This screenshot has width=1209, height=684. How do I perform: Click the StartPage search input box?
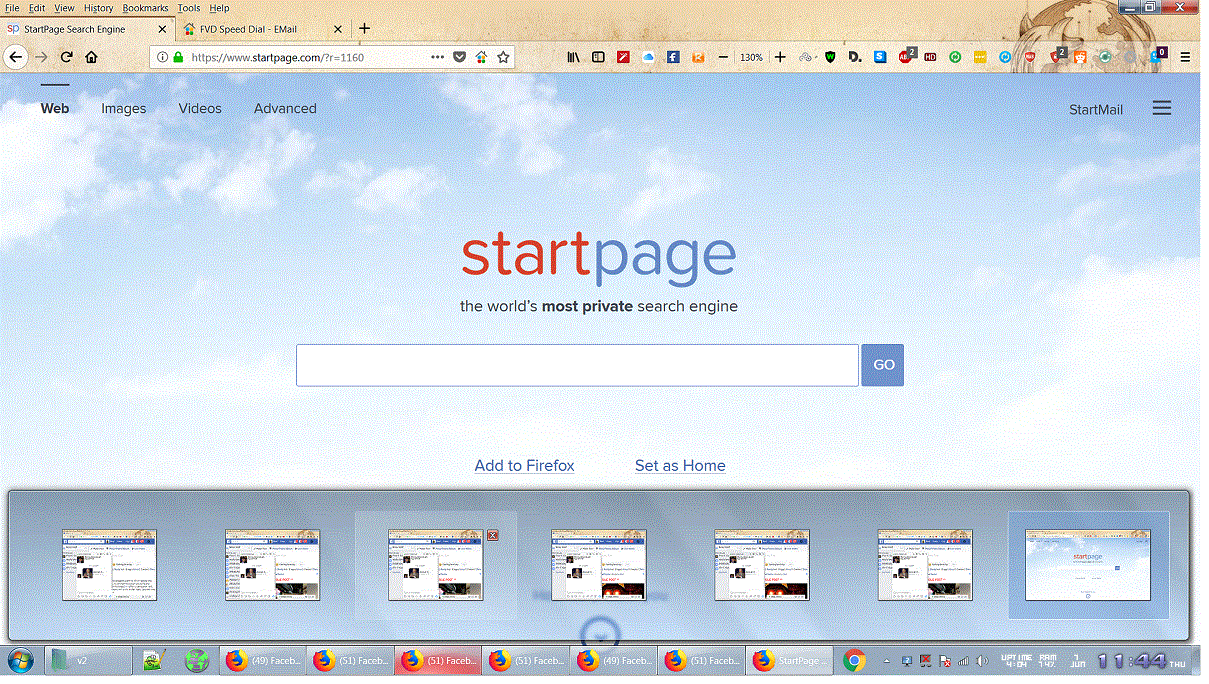coord(577,365)
